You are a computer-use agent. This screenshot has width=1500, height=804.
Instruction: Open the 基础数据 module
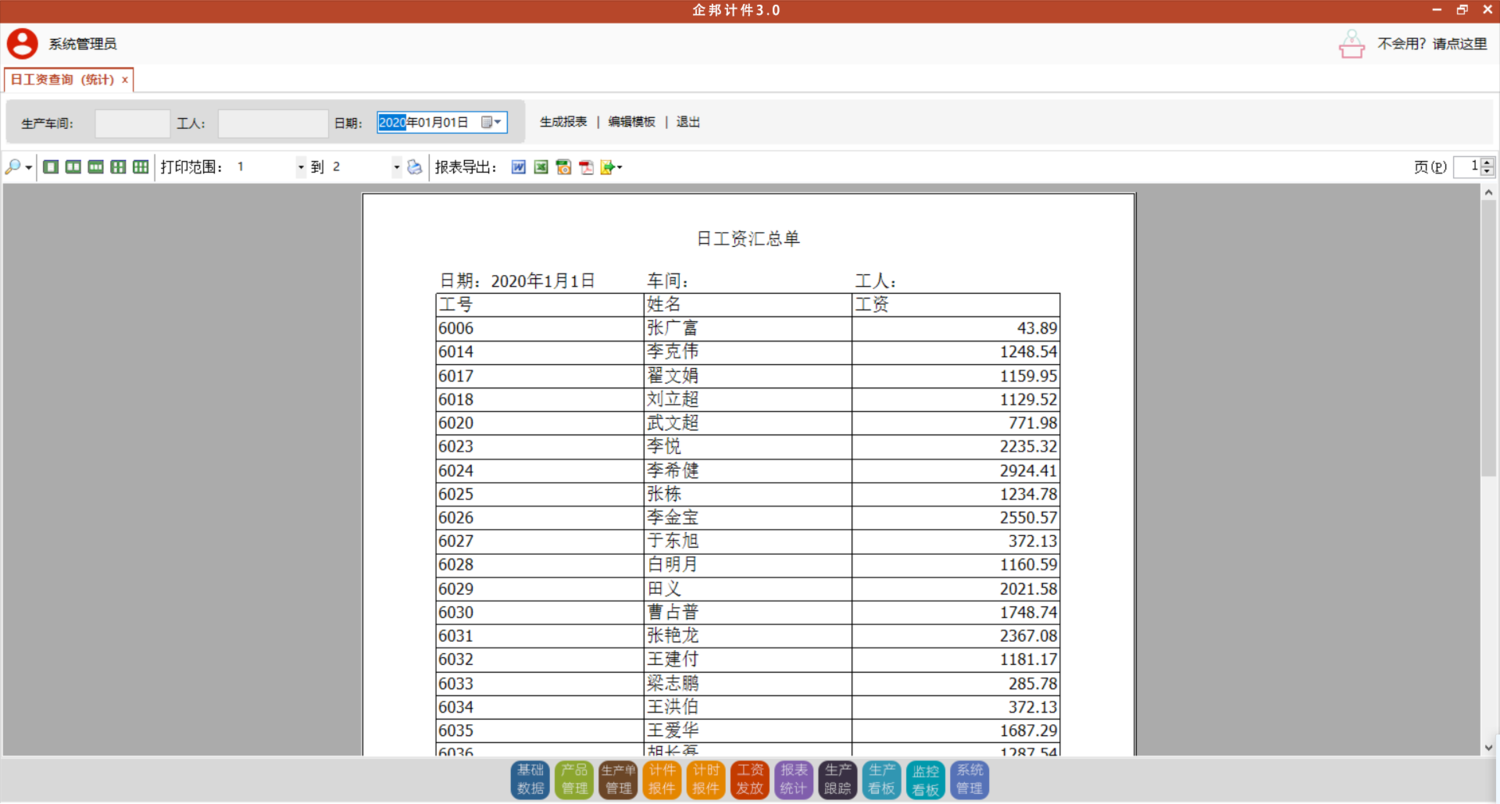pyautogui.click(x=530, y=780)
